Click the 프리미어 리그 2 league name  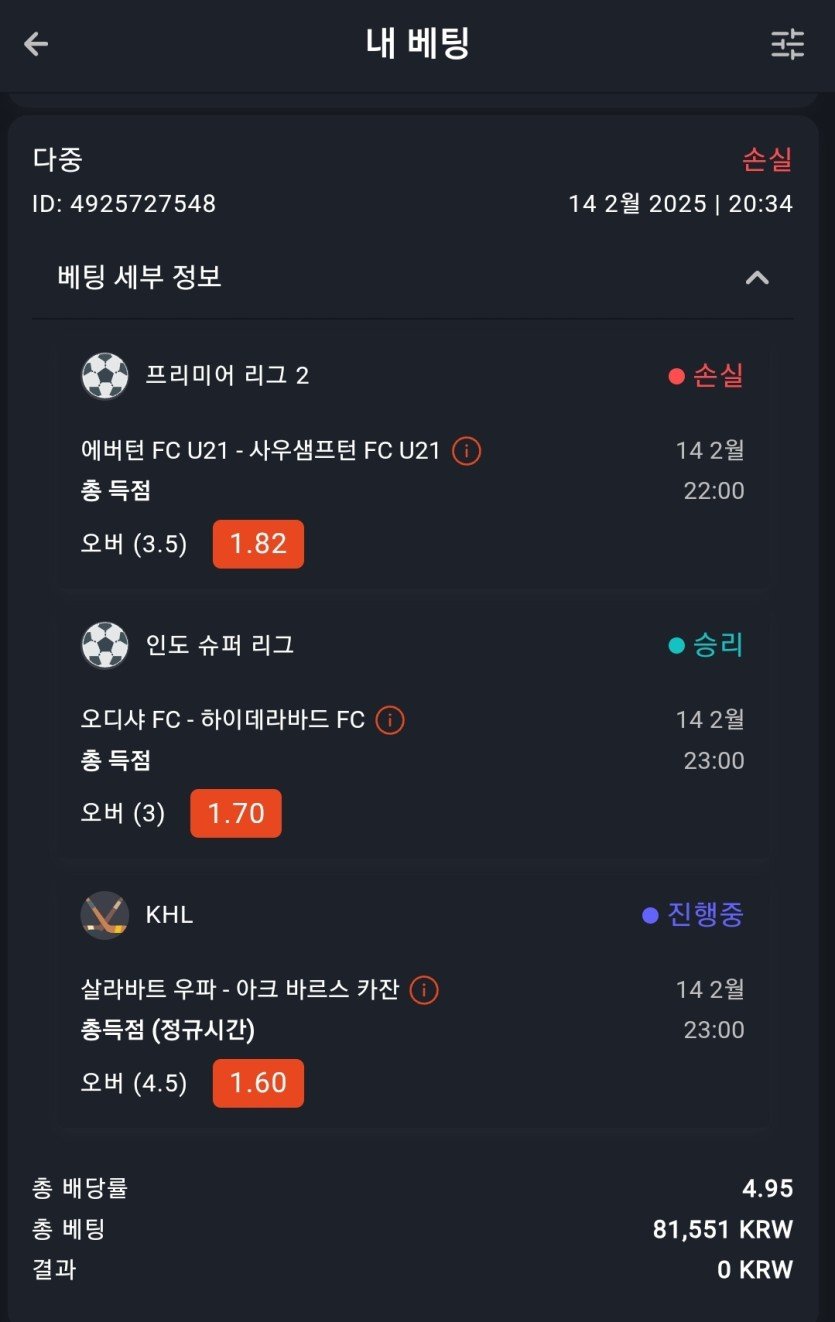tap(227, 376)
